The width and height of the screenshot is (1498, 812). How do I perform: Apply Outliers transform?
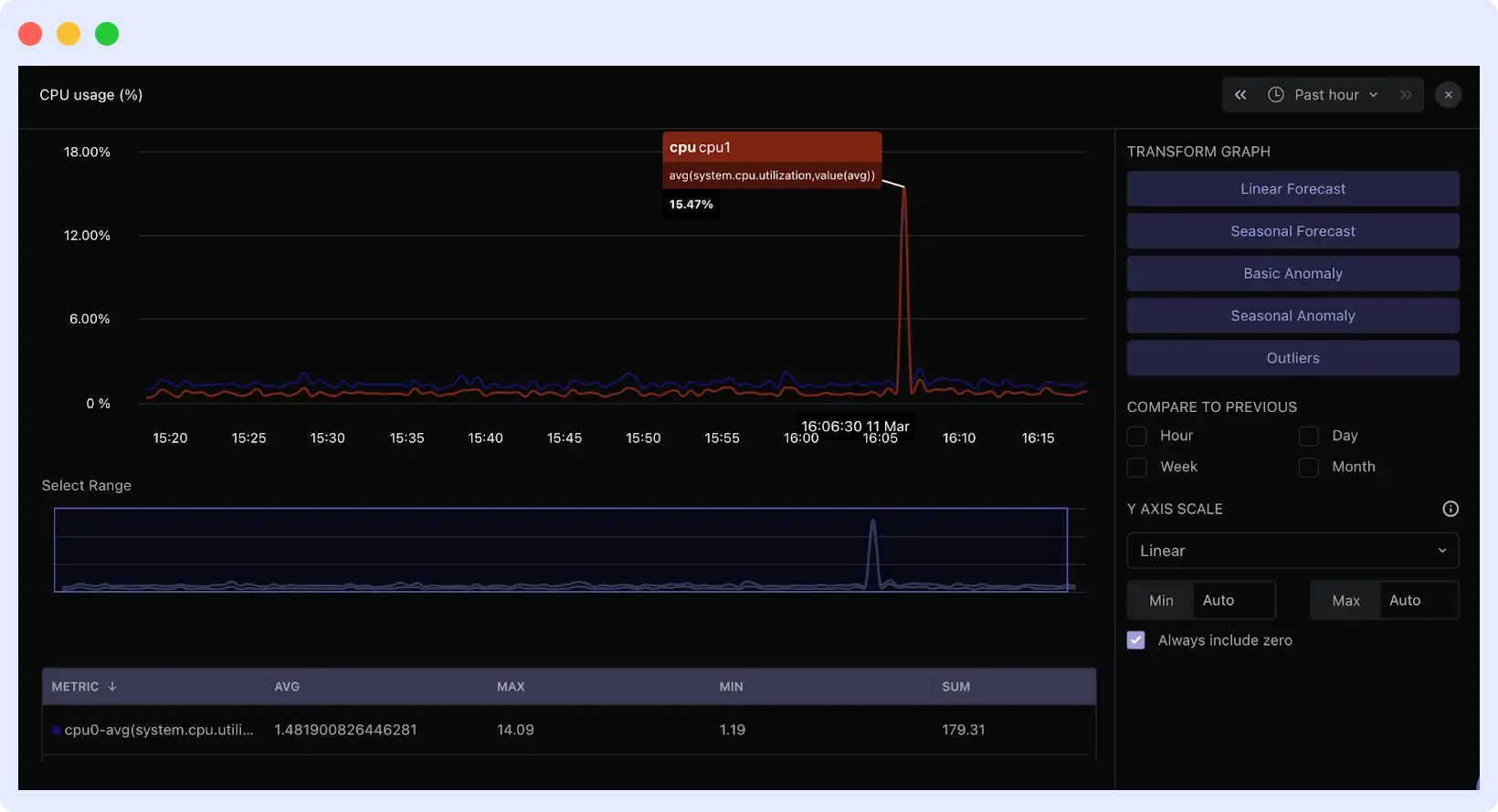pos(1292,358)
